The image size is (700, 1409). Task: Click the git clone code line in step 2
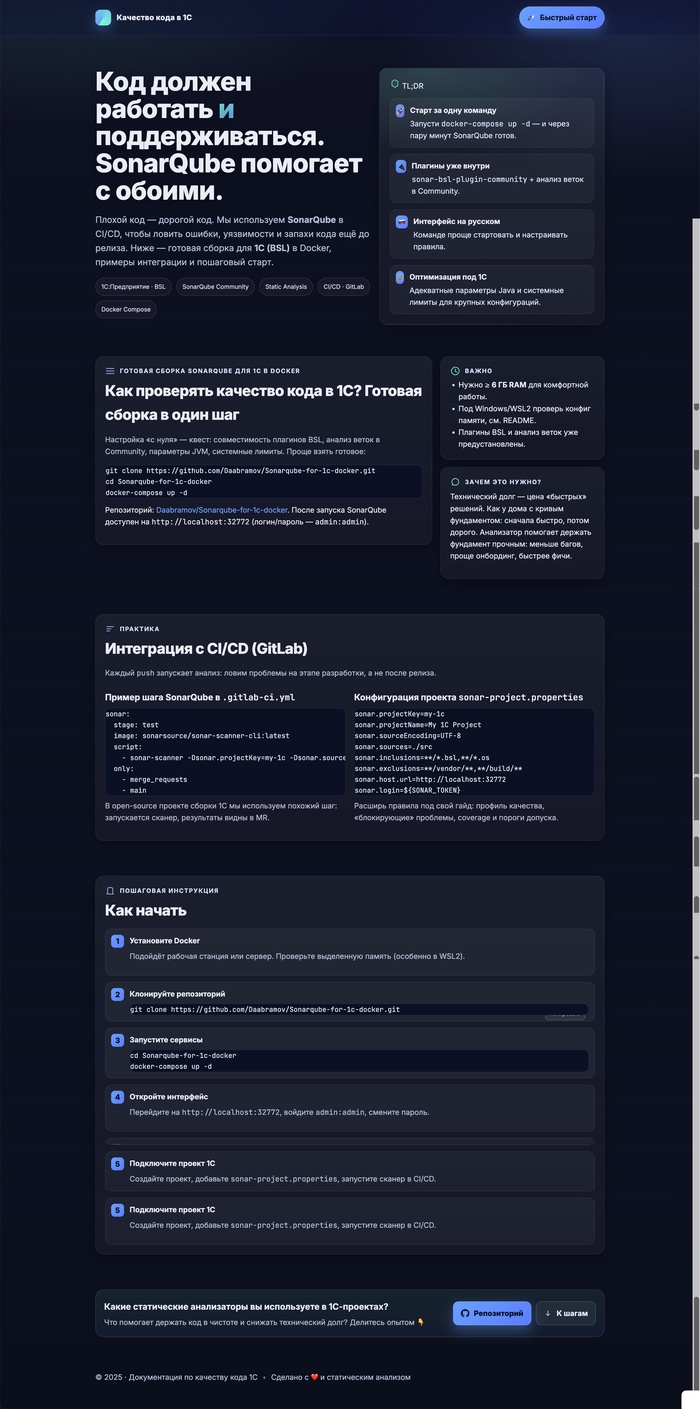pyautogui.click(x=265, y=1010)
